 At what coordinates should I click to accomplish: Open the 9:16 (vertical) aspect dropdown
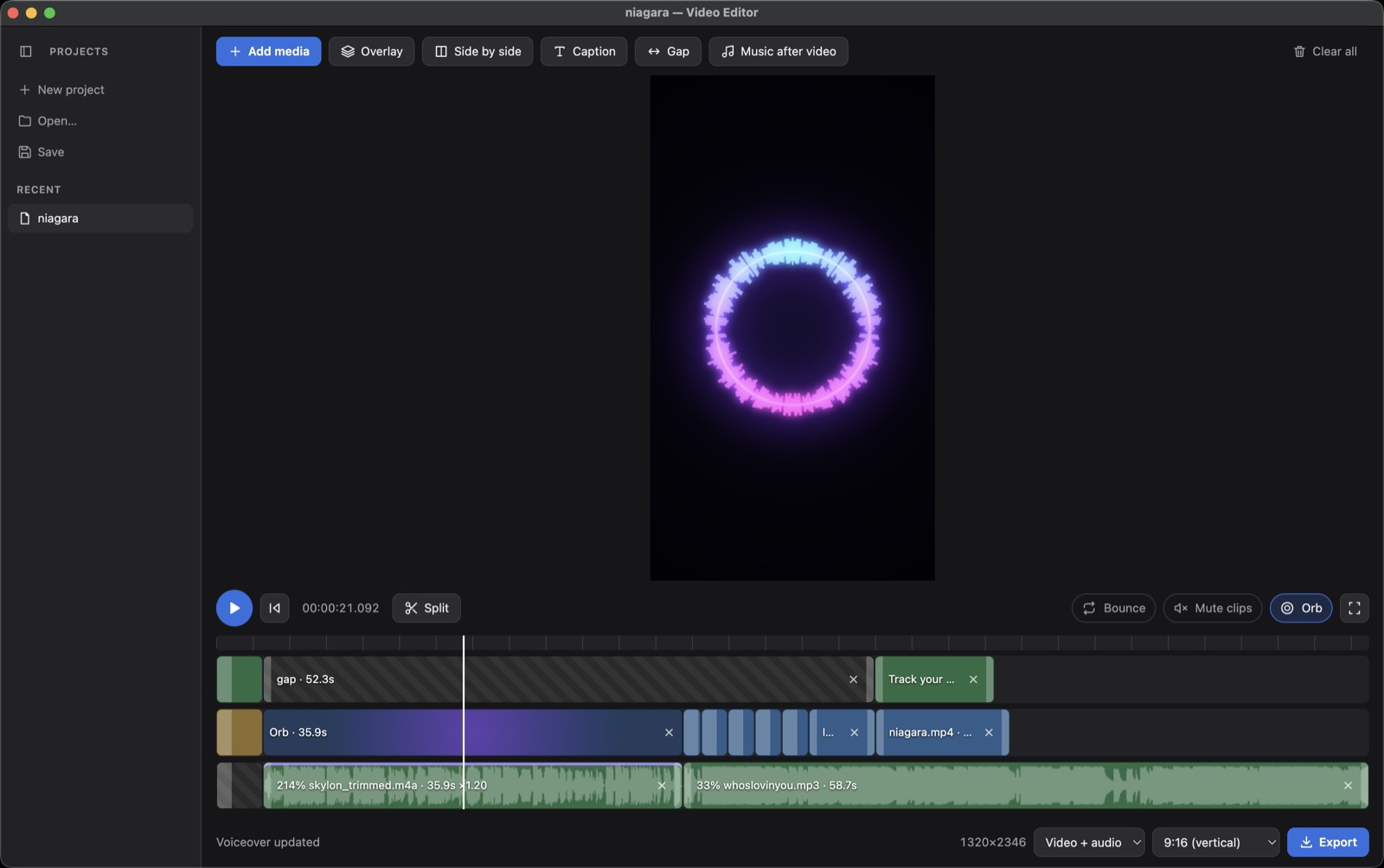(1215, 842)
